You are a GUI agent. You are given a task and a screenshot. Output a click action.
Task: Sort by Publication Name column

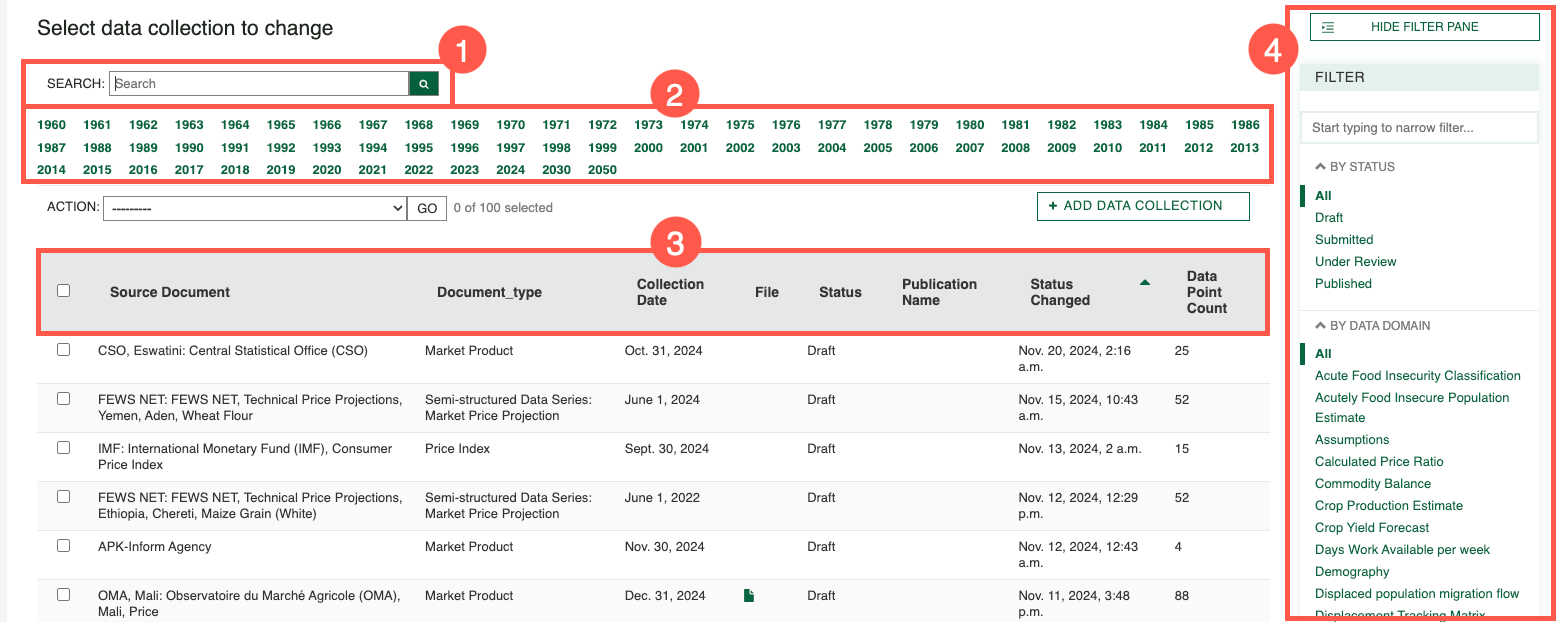tap(939, 292)
